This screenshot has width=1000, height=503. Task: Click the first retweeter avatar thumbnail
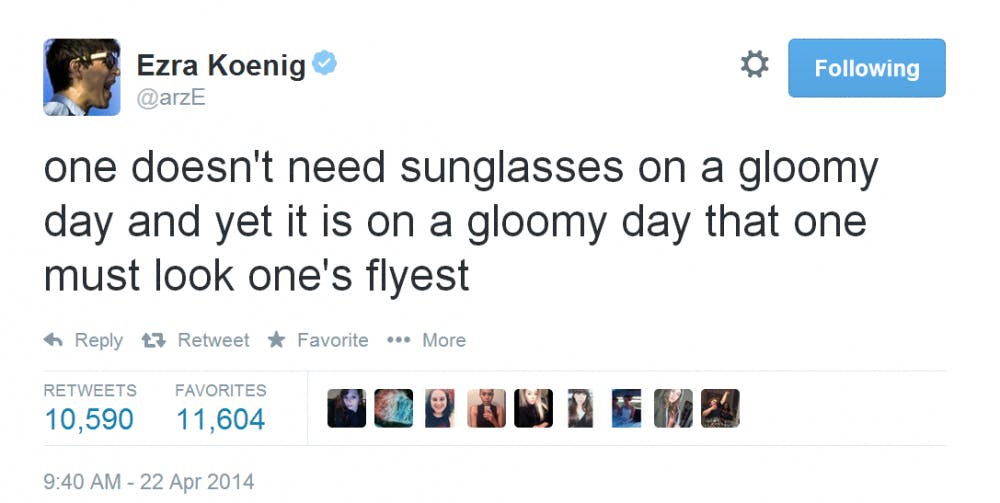point(346,408)
